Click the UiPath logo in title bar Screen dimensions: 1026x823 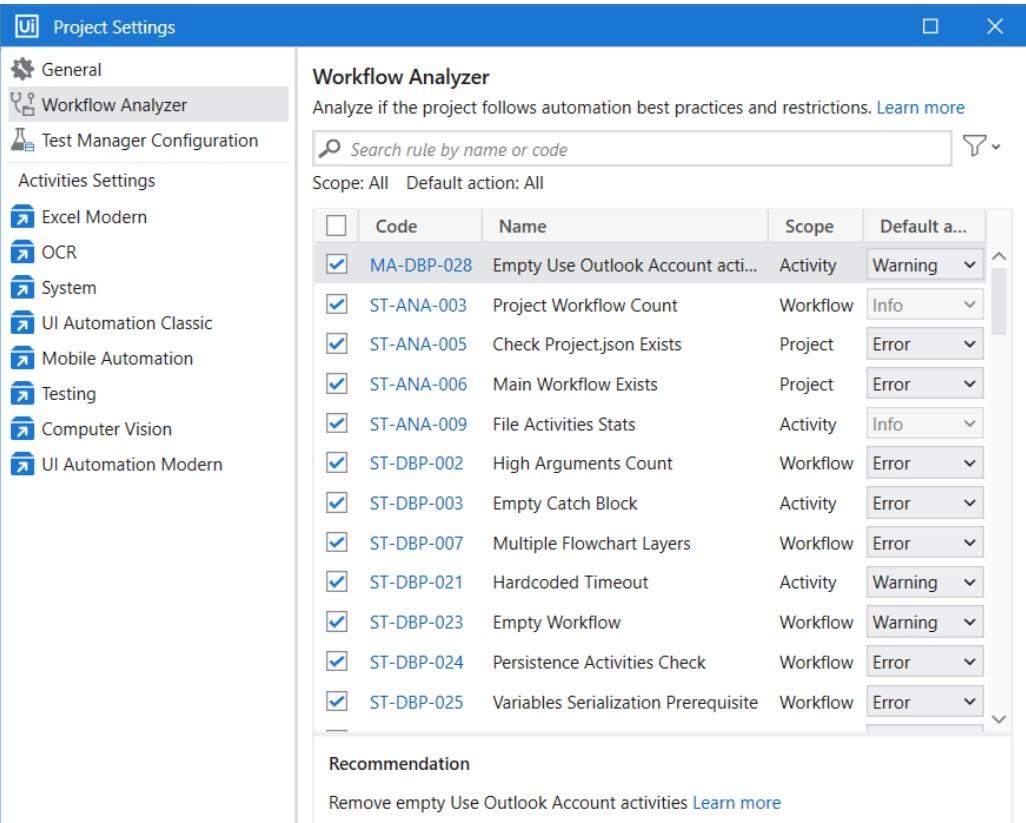27,26
